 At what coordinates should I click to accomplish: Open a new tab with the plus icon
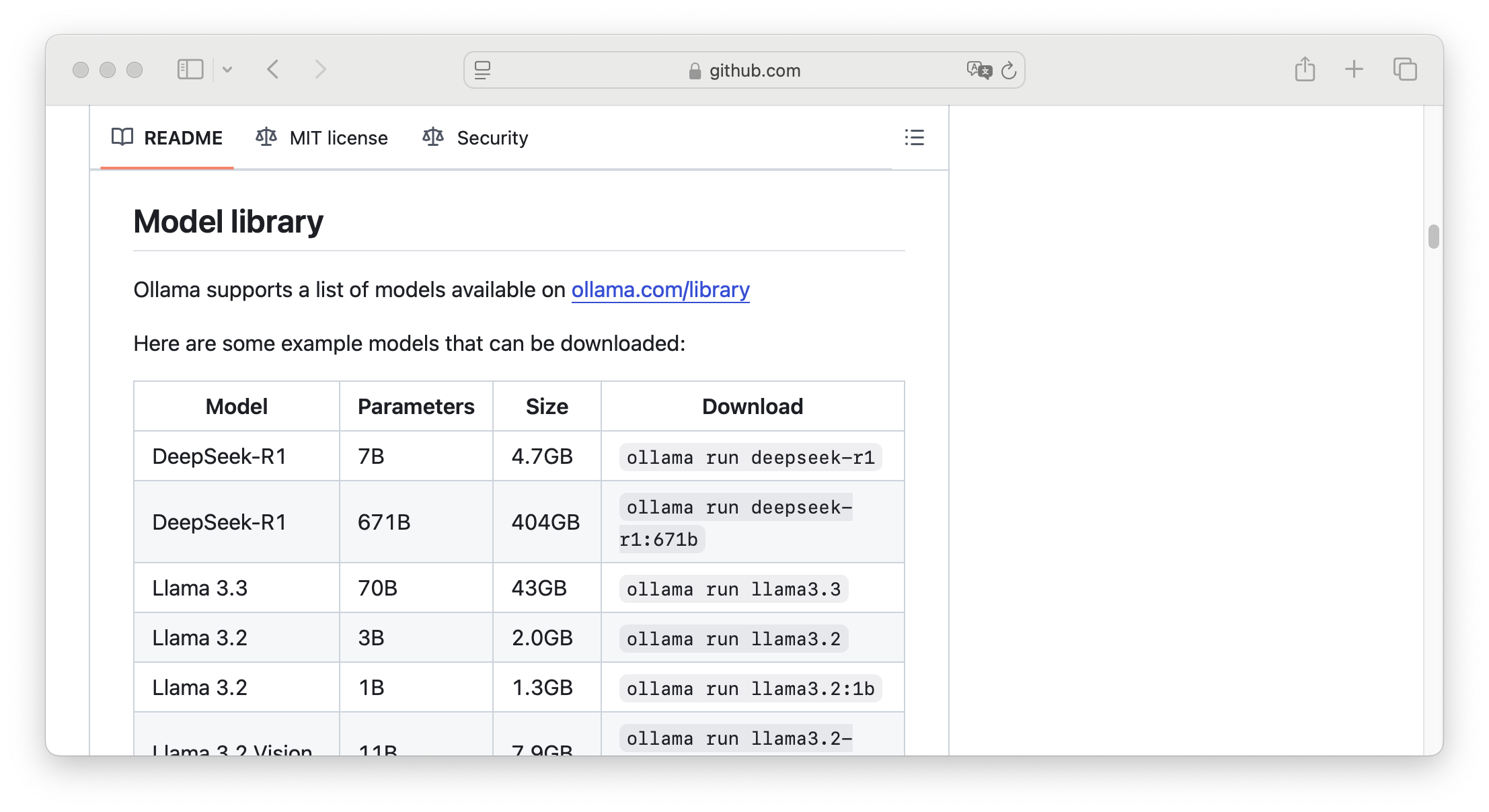[1354, 69]
